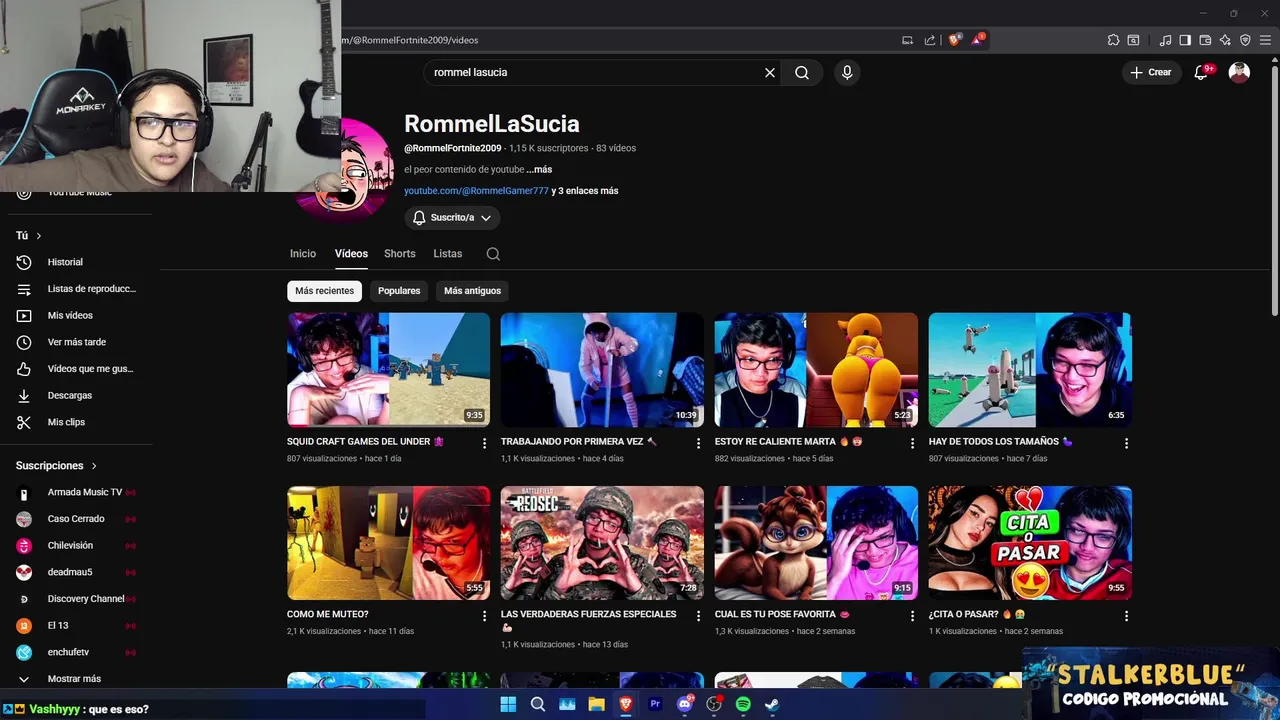Switch to the Inicio tab
1280x720 pixels.
point(303,254)
